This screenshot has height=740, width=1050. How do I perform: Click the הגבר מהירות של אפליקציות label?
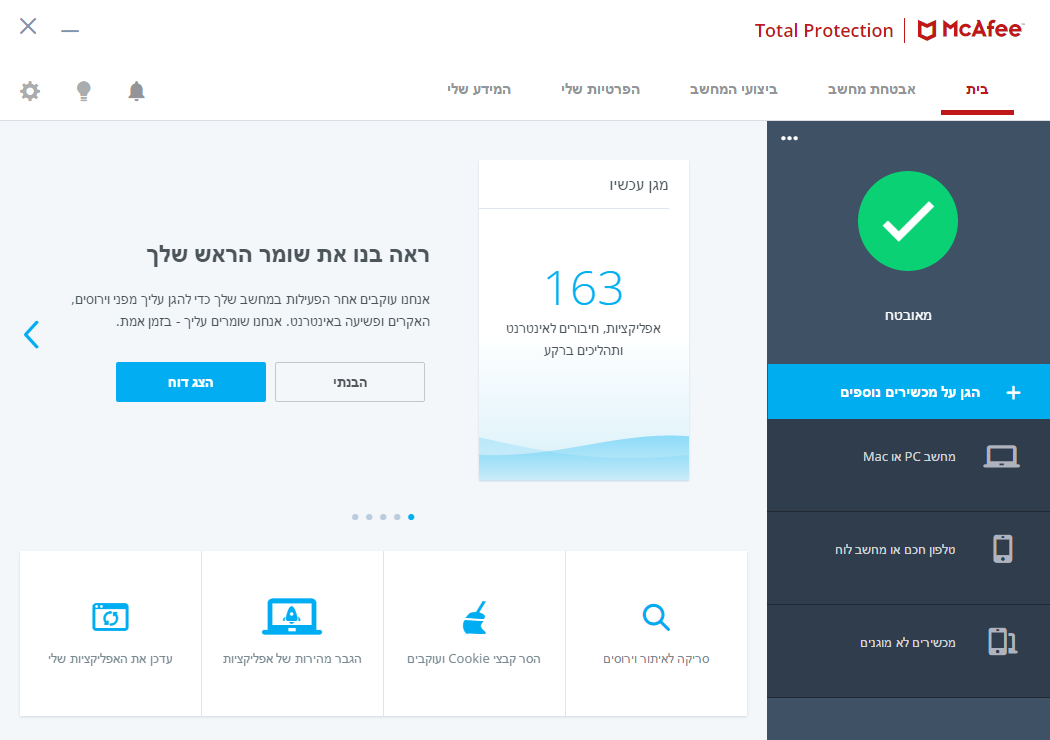pyautogui.click(x=292, y=659)
